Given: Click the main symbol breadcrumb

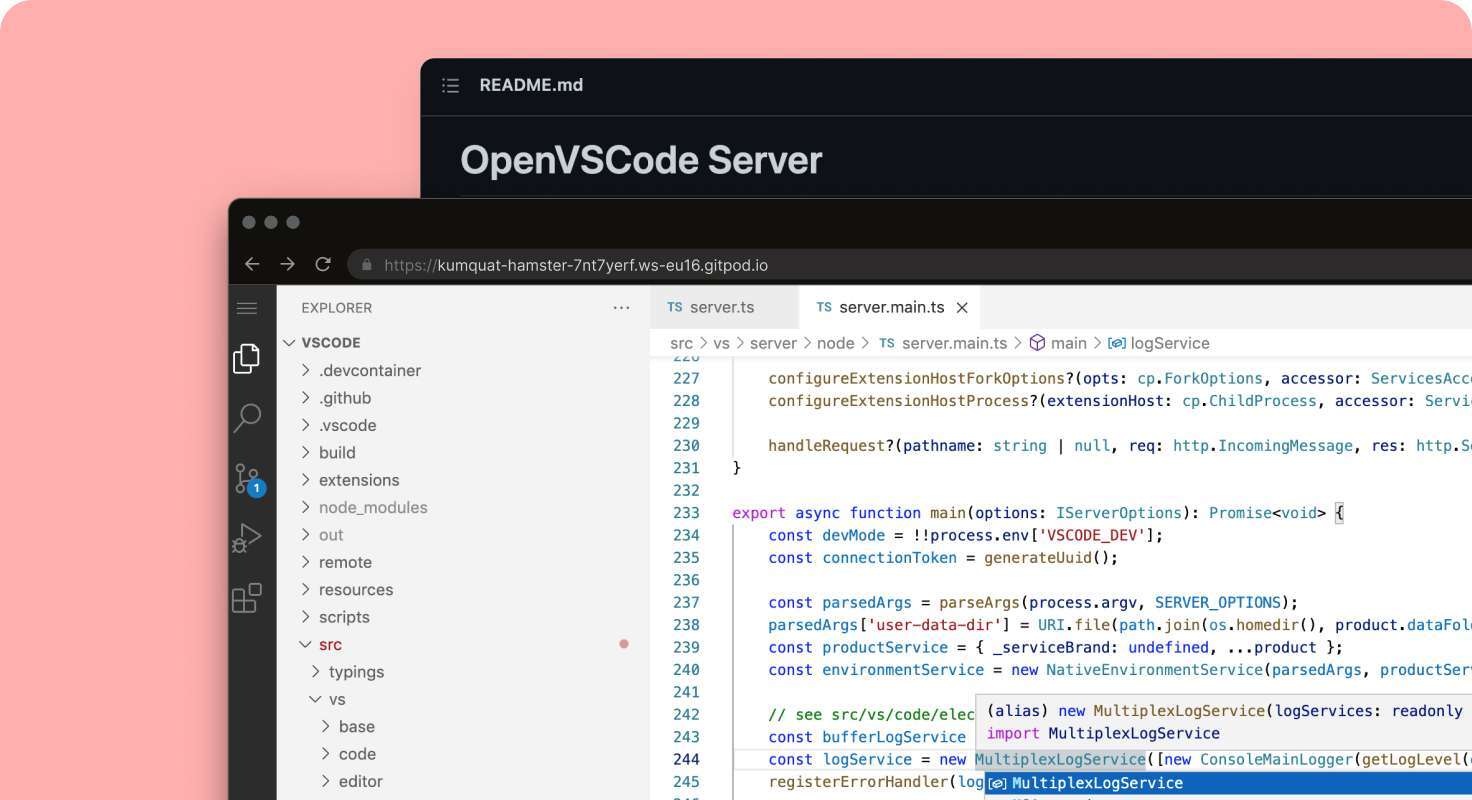Looking at the screenshot, I should 1068,343.
